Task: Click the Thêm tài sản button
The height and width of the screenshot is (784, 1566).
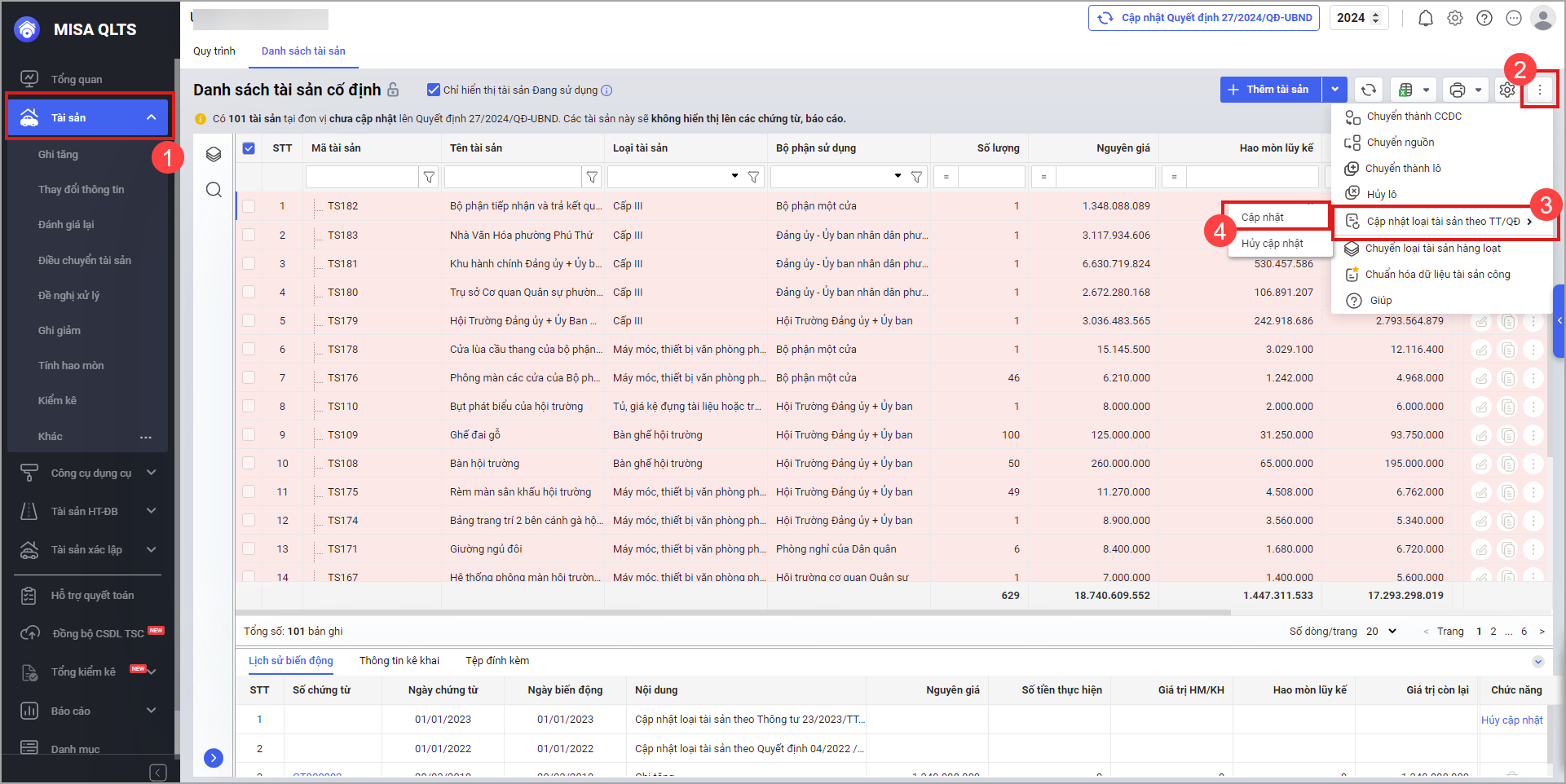Action: (1270, 90)
